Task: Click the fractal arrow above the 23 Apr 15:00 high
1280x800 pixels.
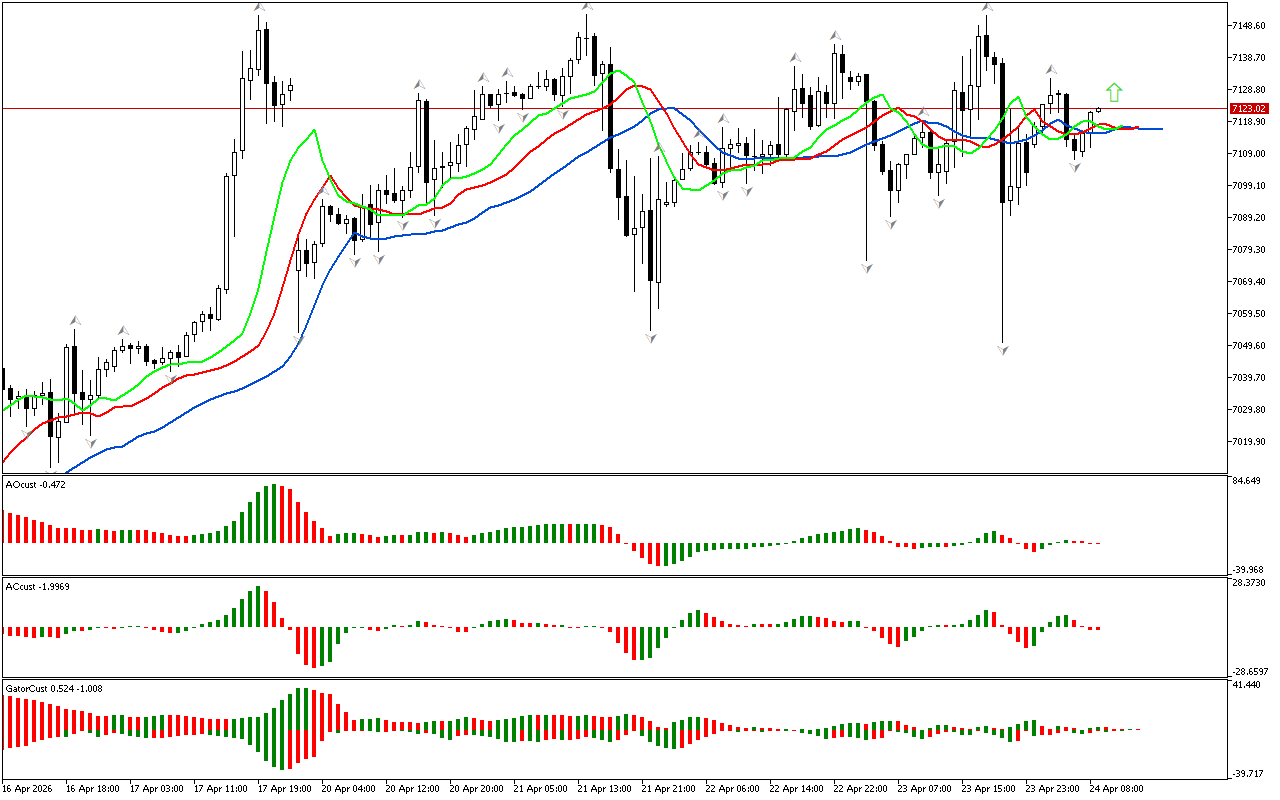Action: [987, 8]
